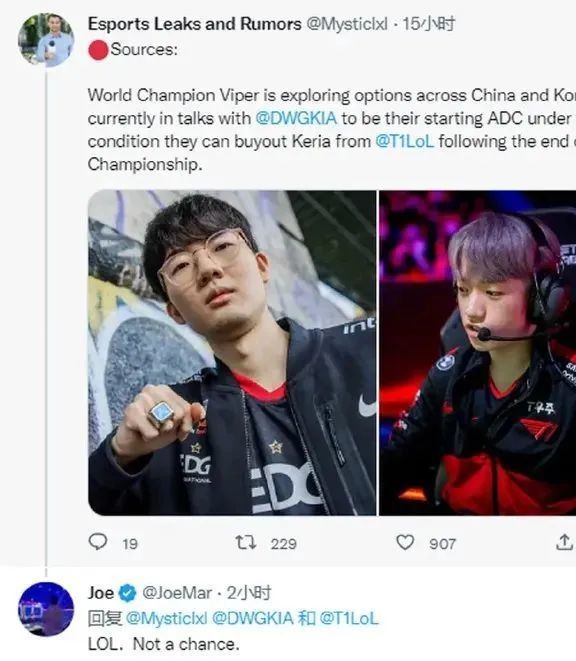576x661 pixels.
Task: Click @Mysticlxl in reply mention line
Action: [x=167, y=618]
